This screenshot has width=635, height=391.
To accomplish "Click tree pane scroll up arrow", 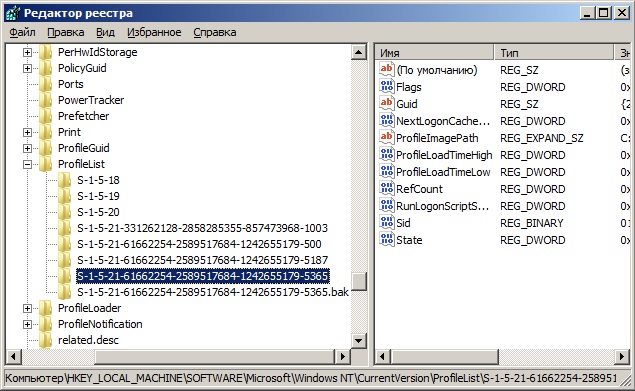I will [x=358, y=52].
